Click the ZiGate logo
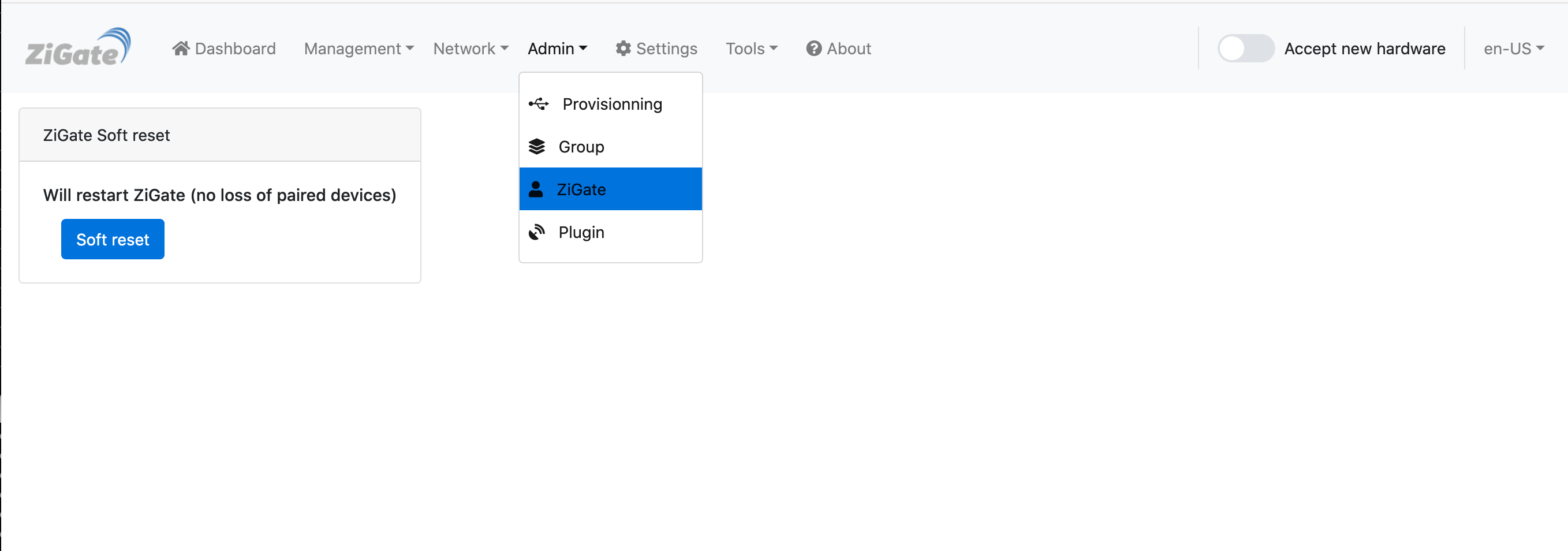 coord(78,47)
